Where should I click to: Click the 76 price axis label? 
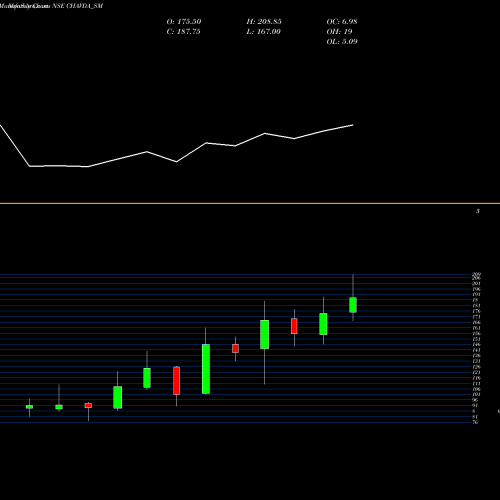click(x=476, y=422)
